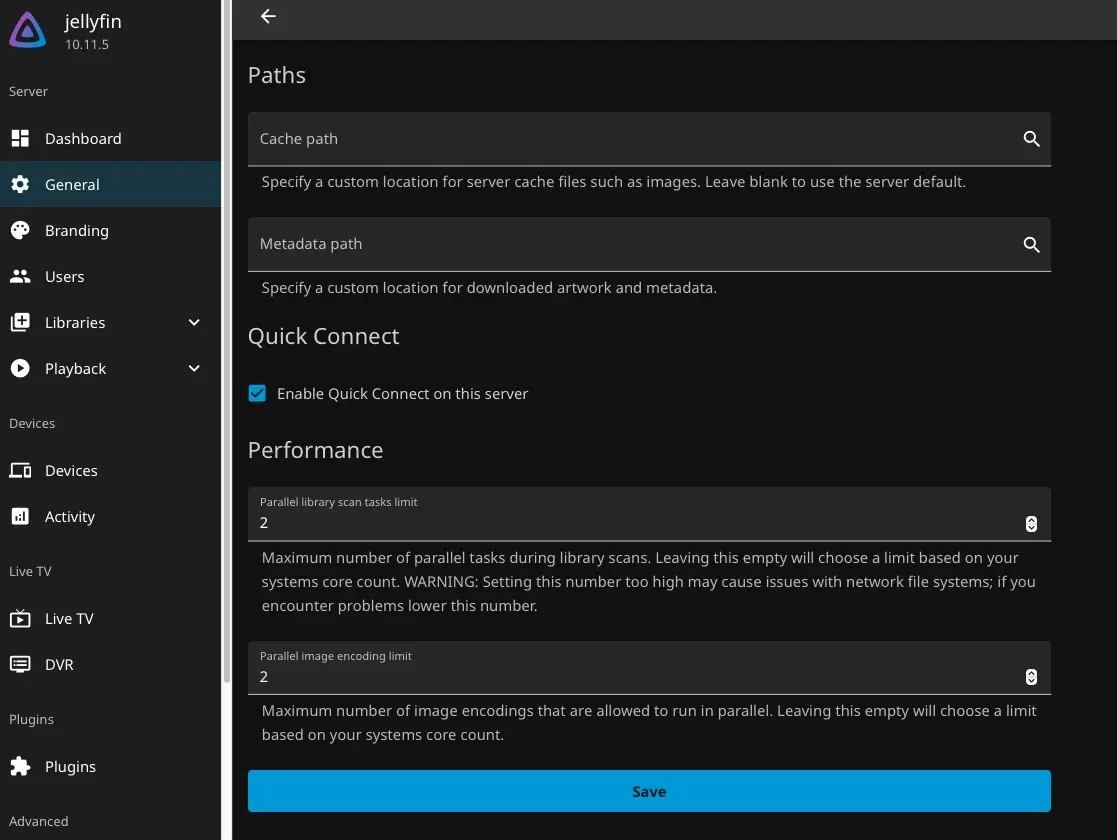The width and height of the screenshot is (1117, 840).
Task: Select General in the sidebar
Action: pos(72,185)
